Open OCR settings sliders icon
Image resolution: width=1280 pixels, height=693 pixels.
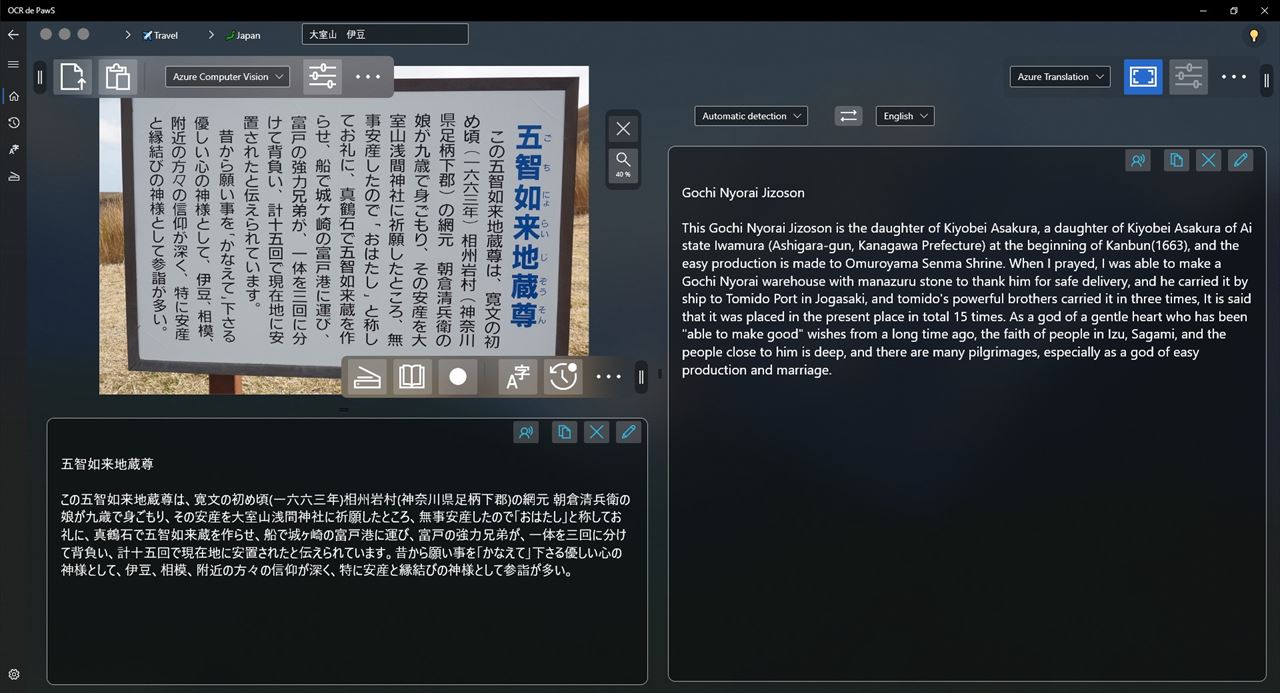pos(322,77)
